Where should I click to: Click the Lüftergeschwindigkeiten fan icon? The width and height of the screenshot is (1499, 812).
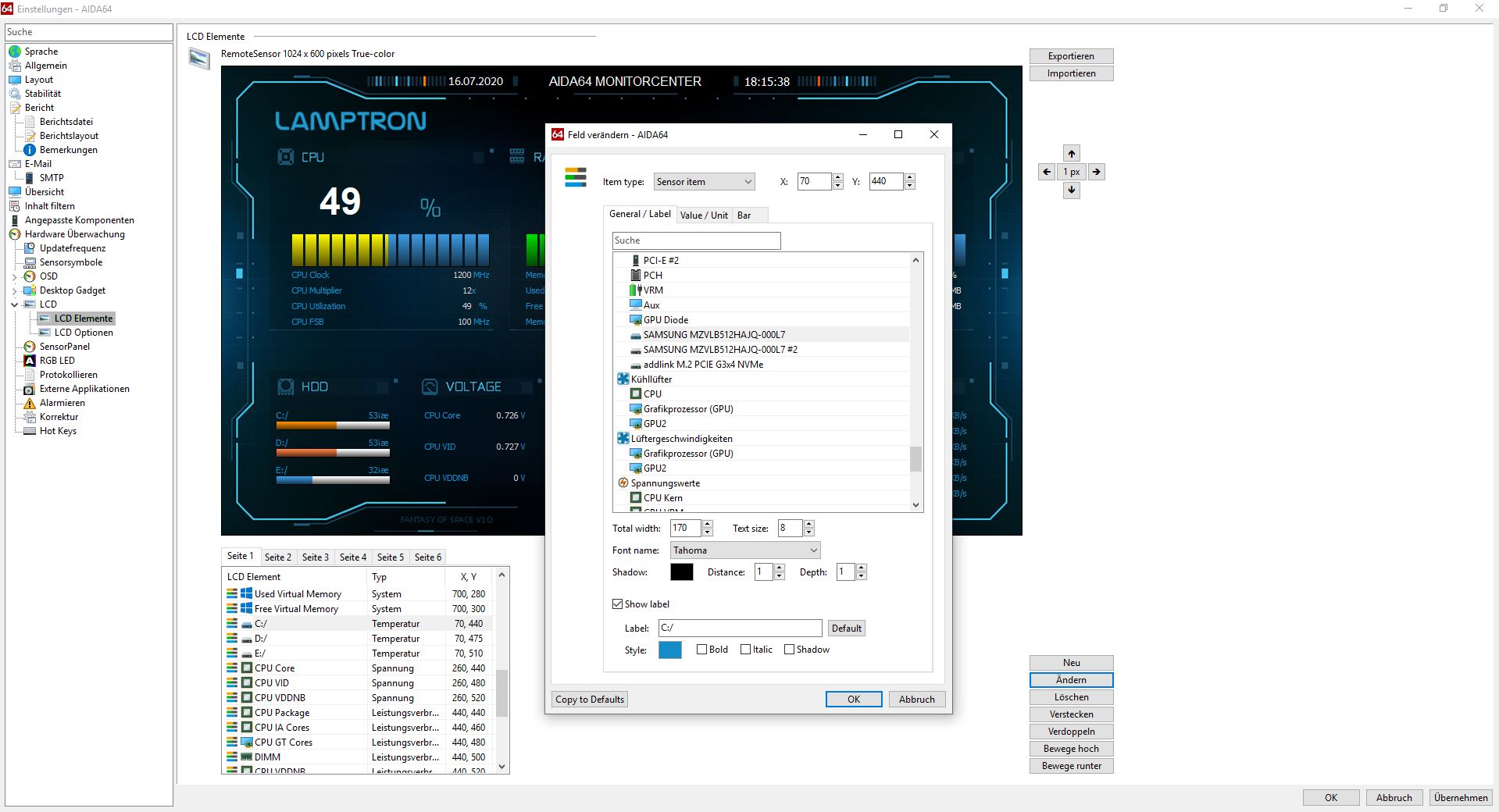point(623,439)
